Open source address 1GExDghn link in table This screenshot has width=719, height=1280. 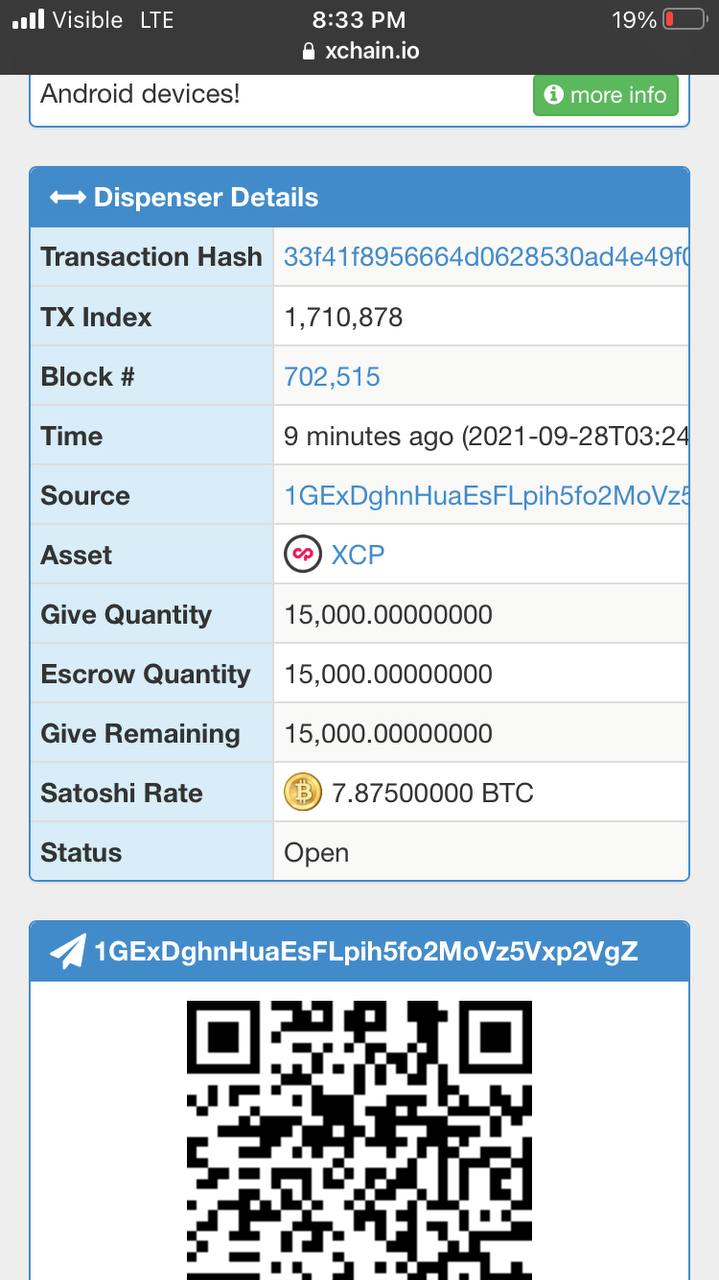(x=487, y=496)
